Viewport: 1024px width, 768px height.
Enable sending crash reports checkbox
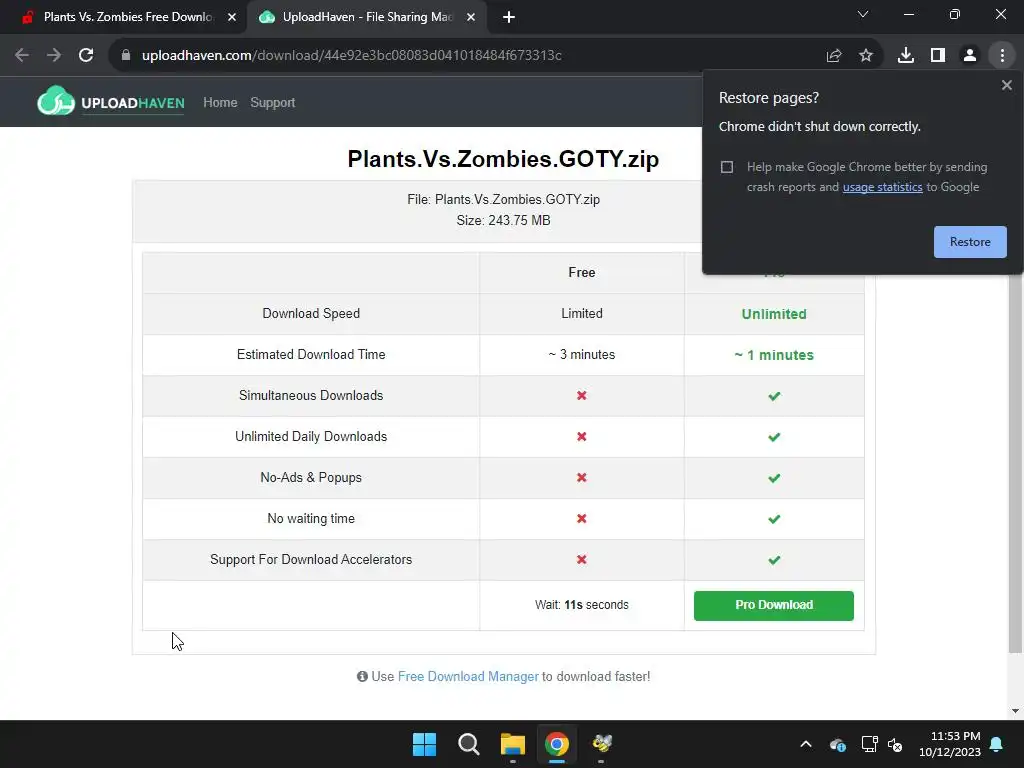pyautogui.click(x=727, y=167)
